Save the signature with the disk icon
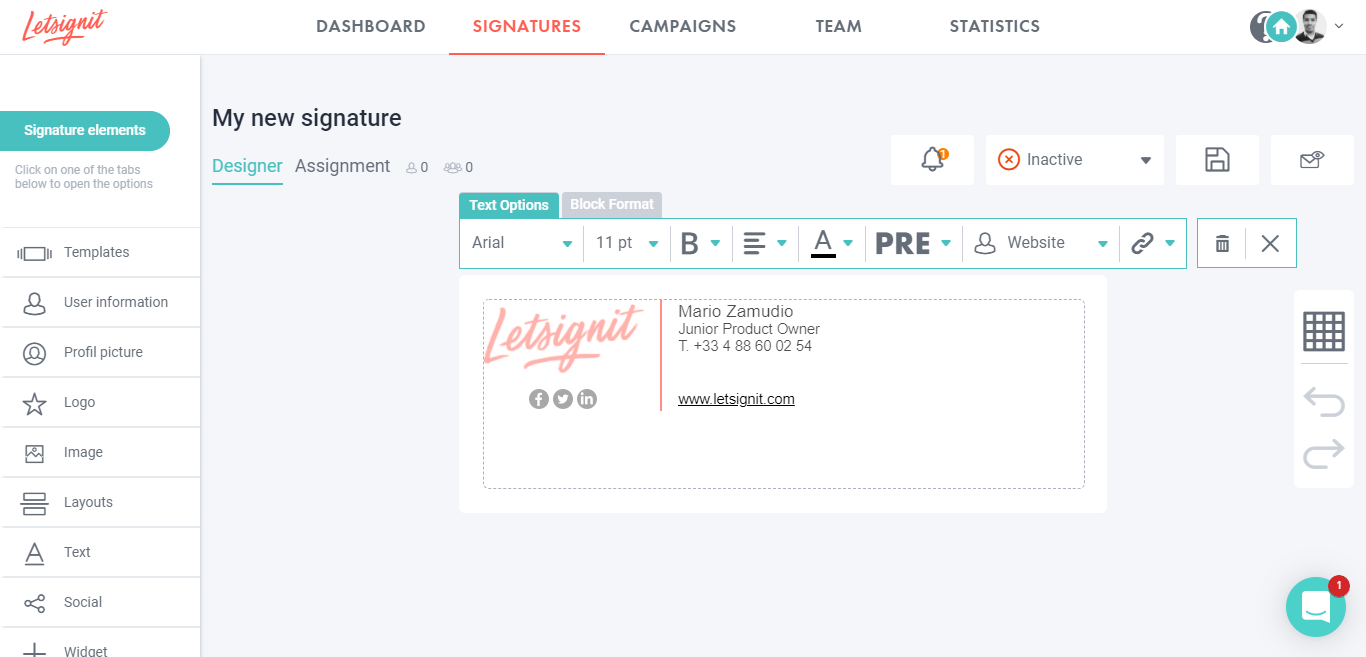This screenshot has height=657, width=1366. [1217, 159]
